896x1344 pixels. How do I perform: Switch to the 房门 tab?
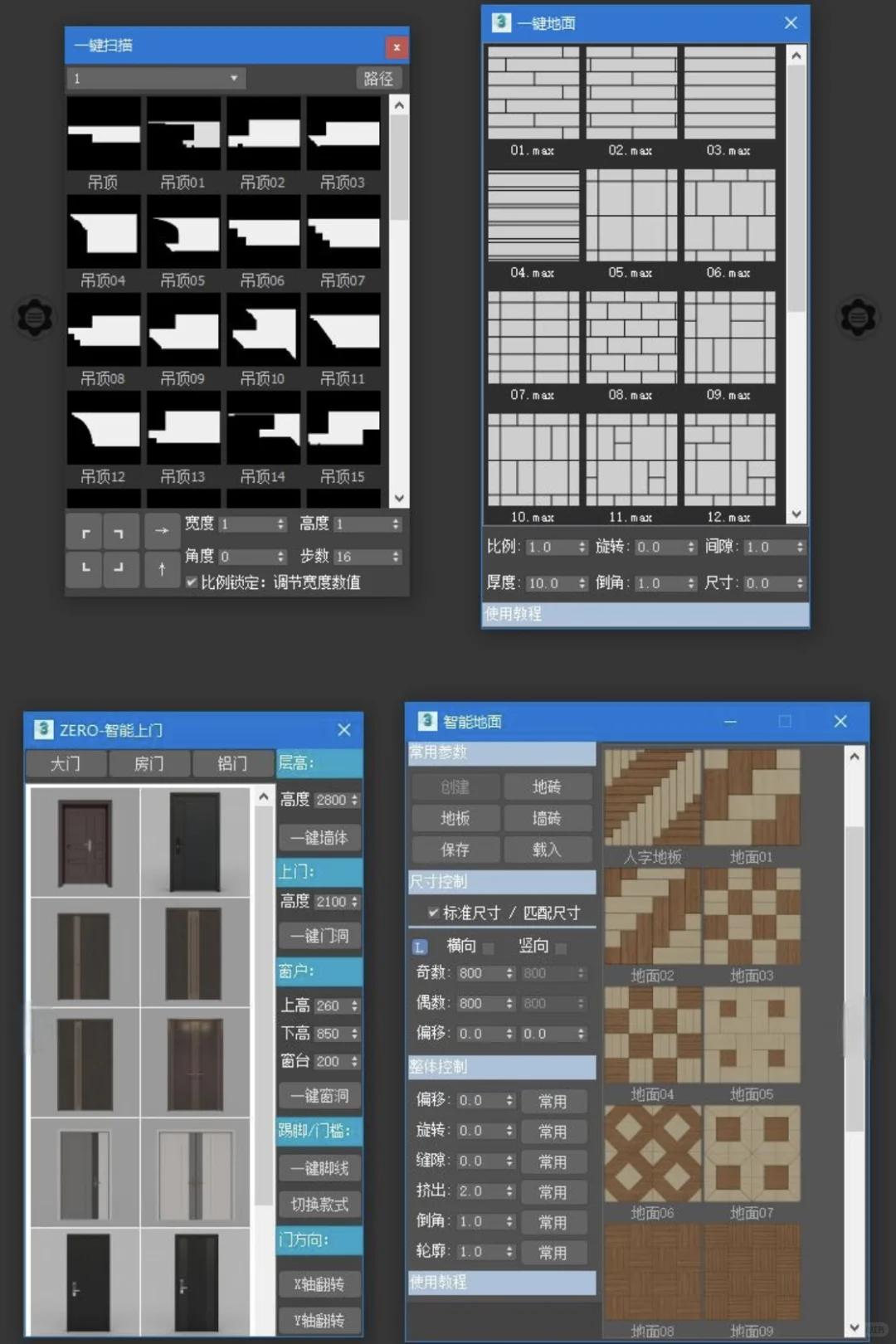pyautogui.click(x=149, y=763)
